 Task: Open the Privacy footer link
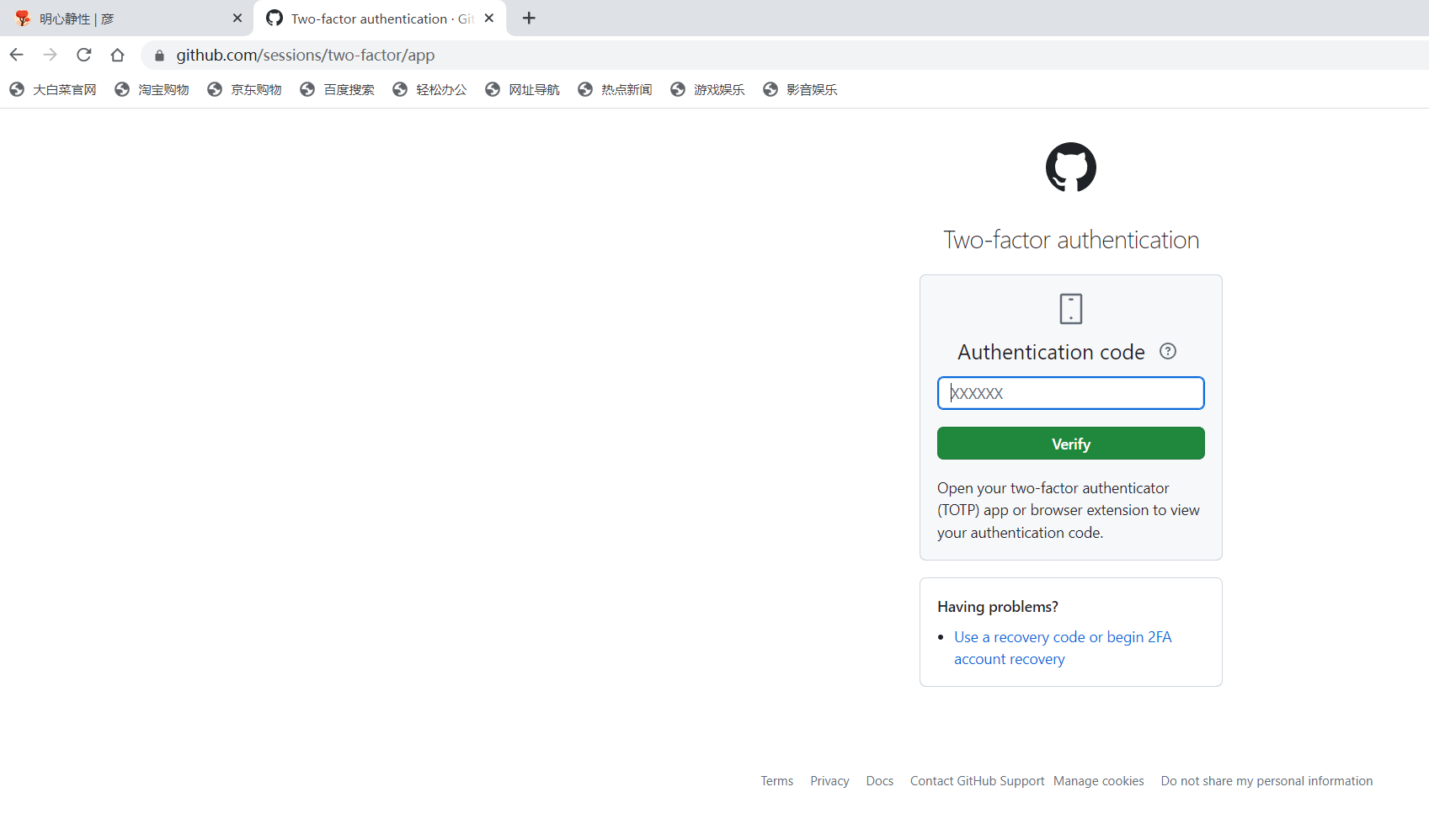tap(829, 781)
